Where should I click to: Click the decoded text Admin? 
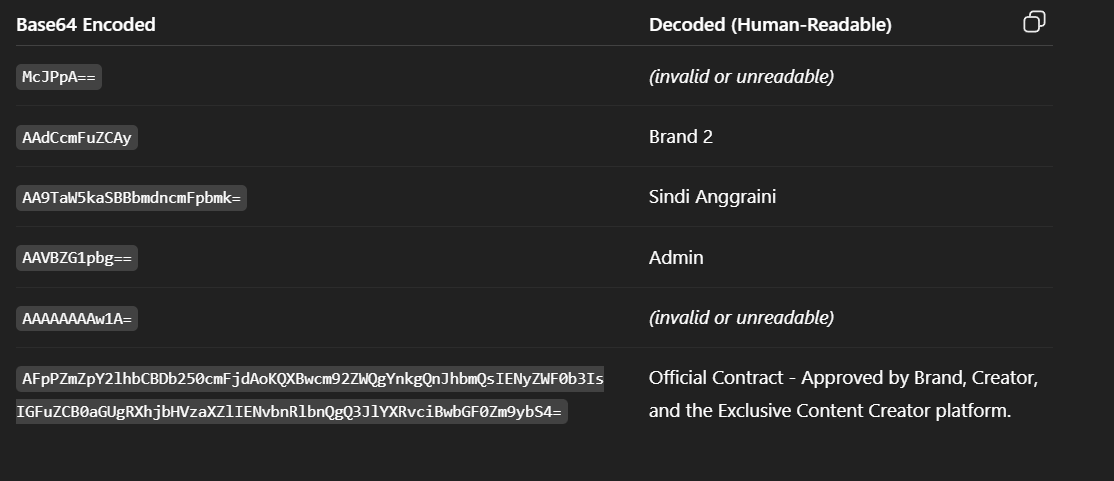676,257
